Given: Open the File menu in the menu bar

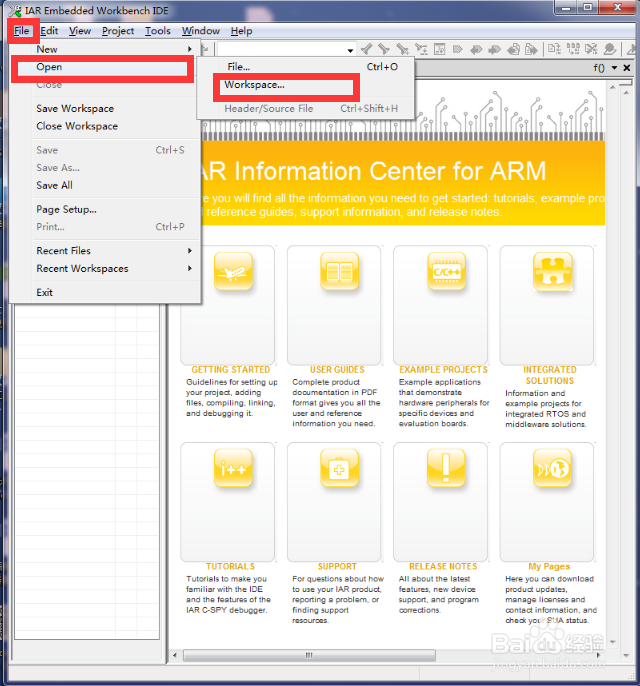Looking at the screenshot, I should pos(21,31).
